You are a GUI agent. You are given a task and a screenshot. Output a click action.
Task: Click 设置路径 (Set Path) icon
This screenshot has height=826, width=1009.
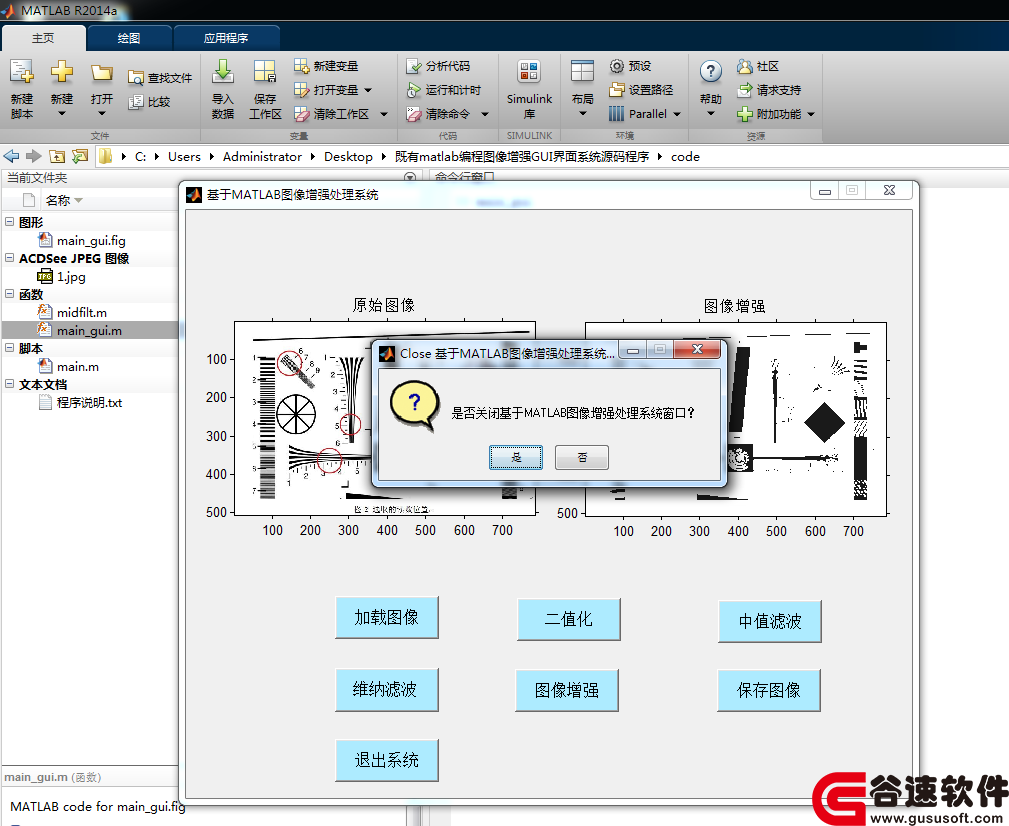[x=616, y=90]
